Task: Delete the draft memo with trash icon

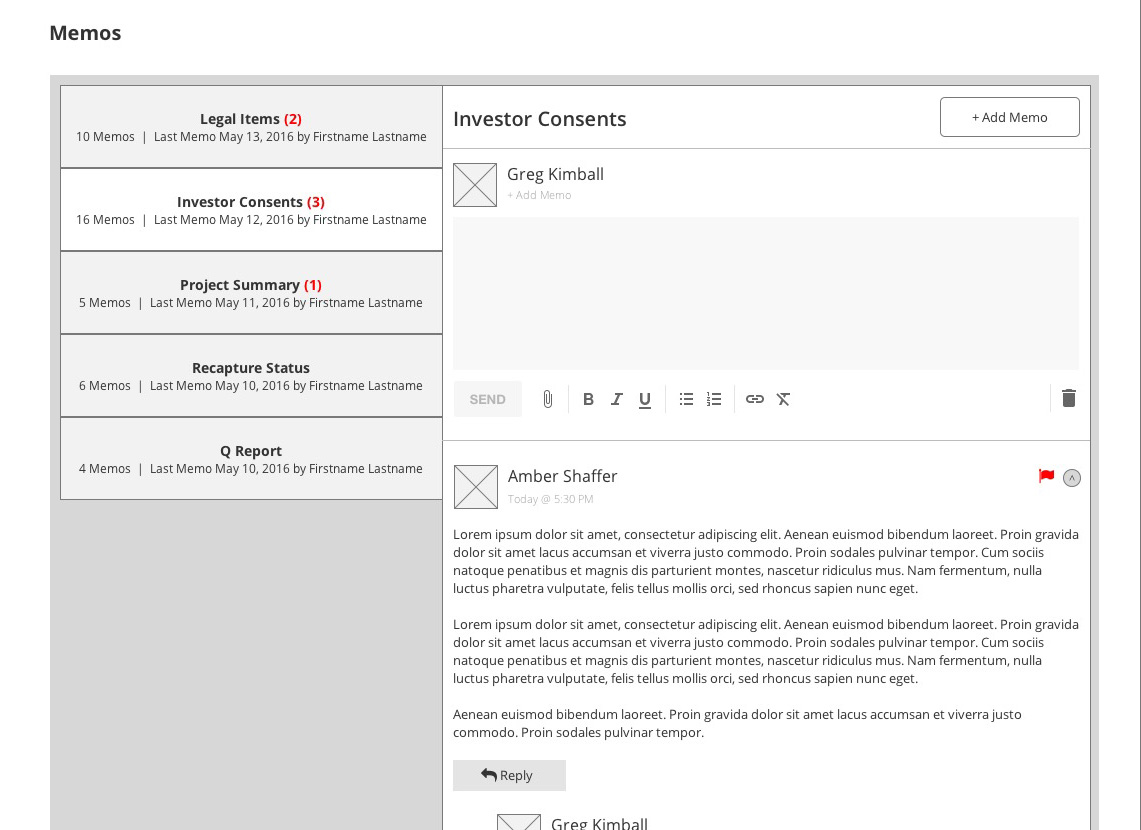Action: point(1068,398)
